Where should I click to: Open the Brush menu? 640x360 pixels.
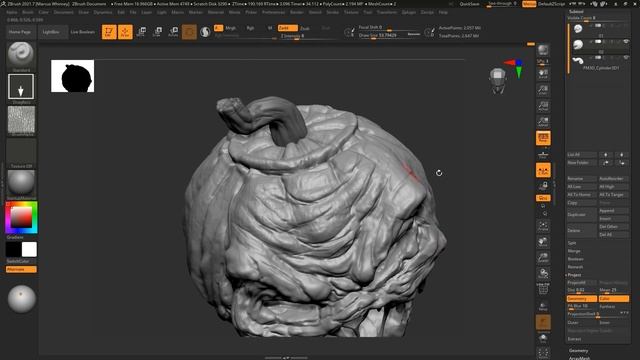coord(28,12)
